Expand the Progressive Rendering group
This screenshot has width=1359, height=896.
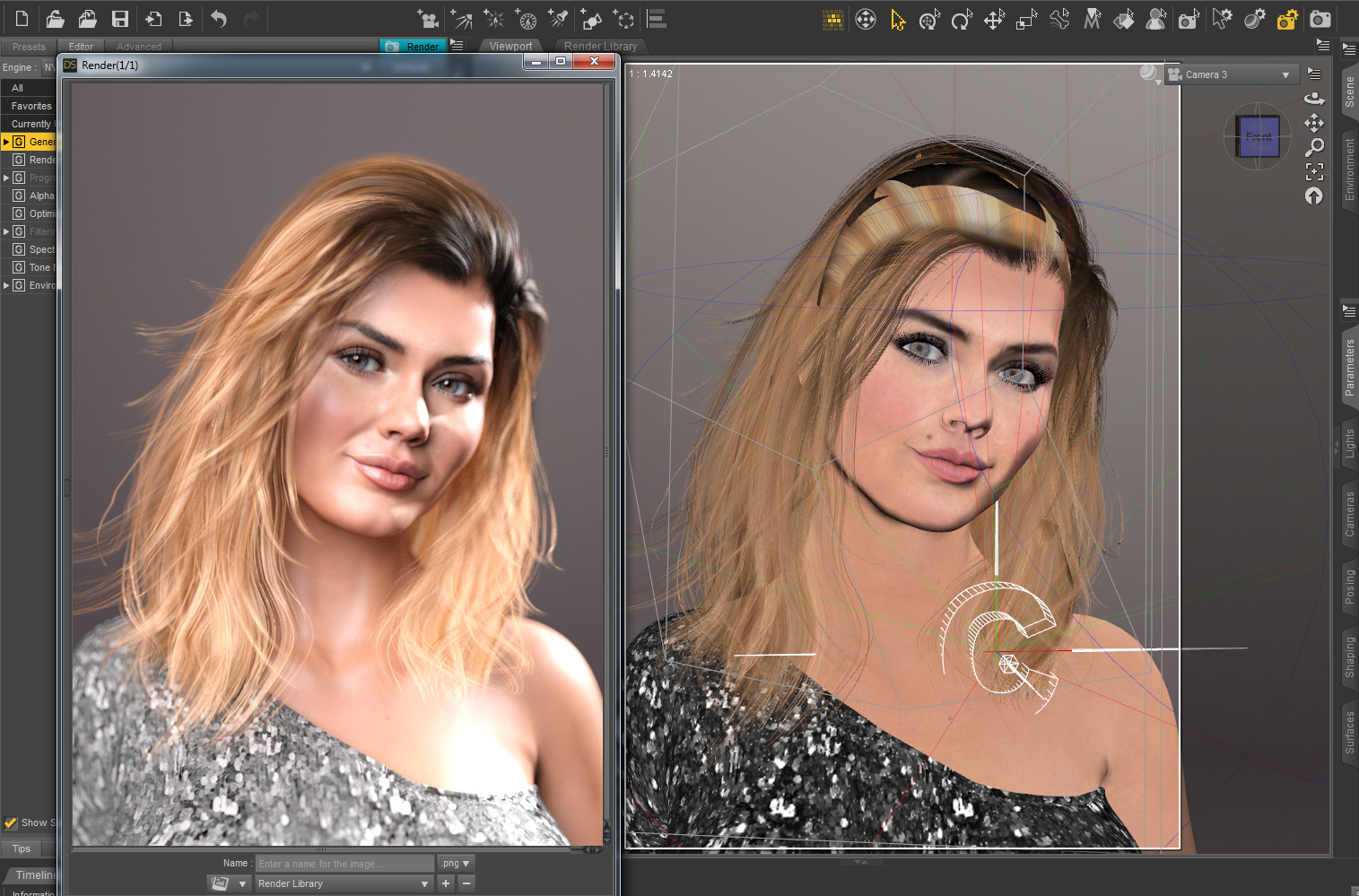[x=6, y=178]
